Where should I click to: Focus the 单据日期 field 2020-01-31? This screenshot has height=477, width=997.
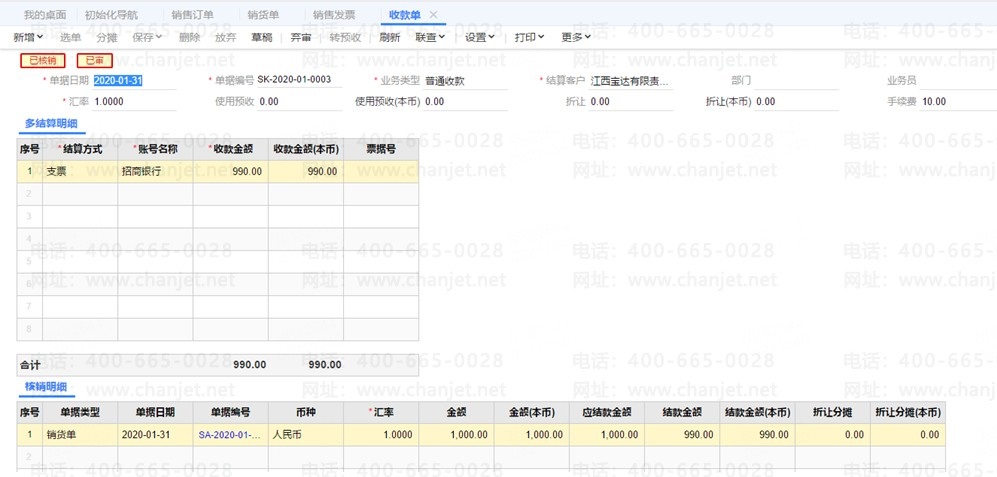click(x=134, y=81)
